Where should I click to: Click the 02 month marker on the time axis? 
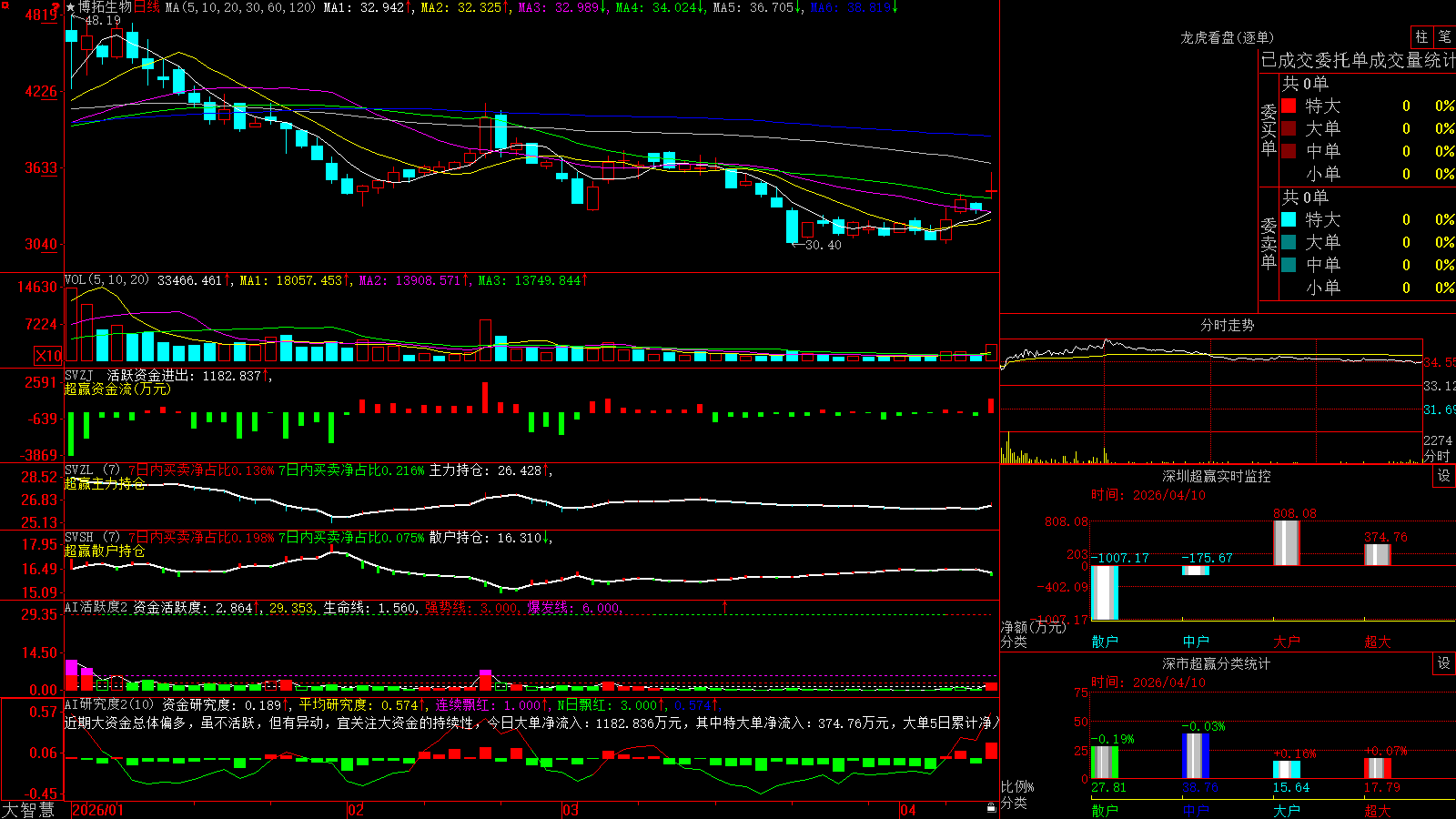[356, 810]
